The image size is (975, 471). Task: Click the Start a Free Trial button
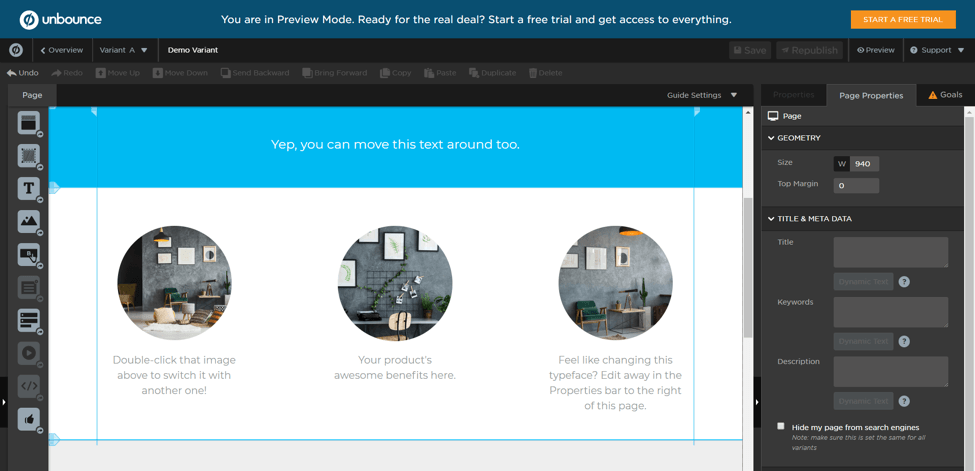(902, 20)
